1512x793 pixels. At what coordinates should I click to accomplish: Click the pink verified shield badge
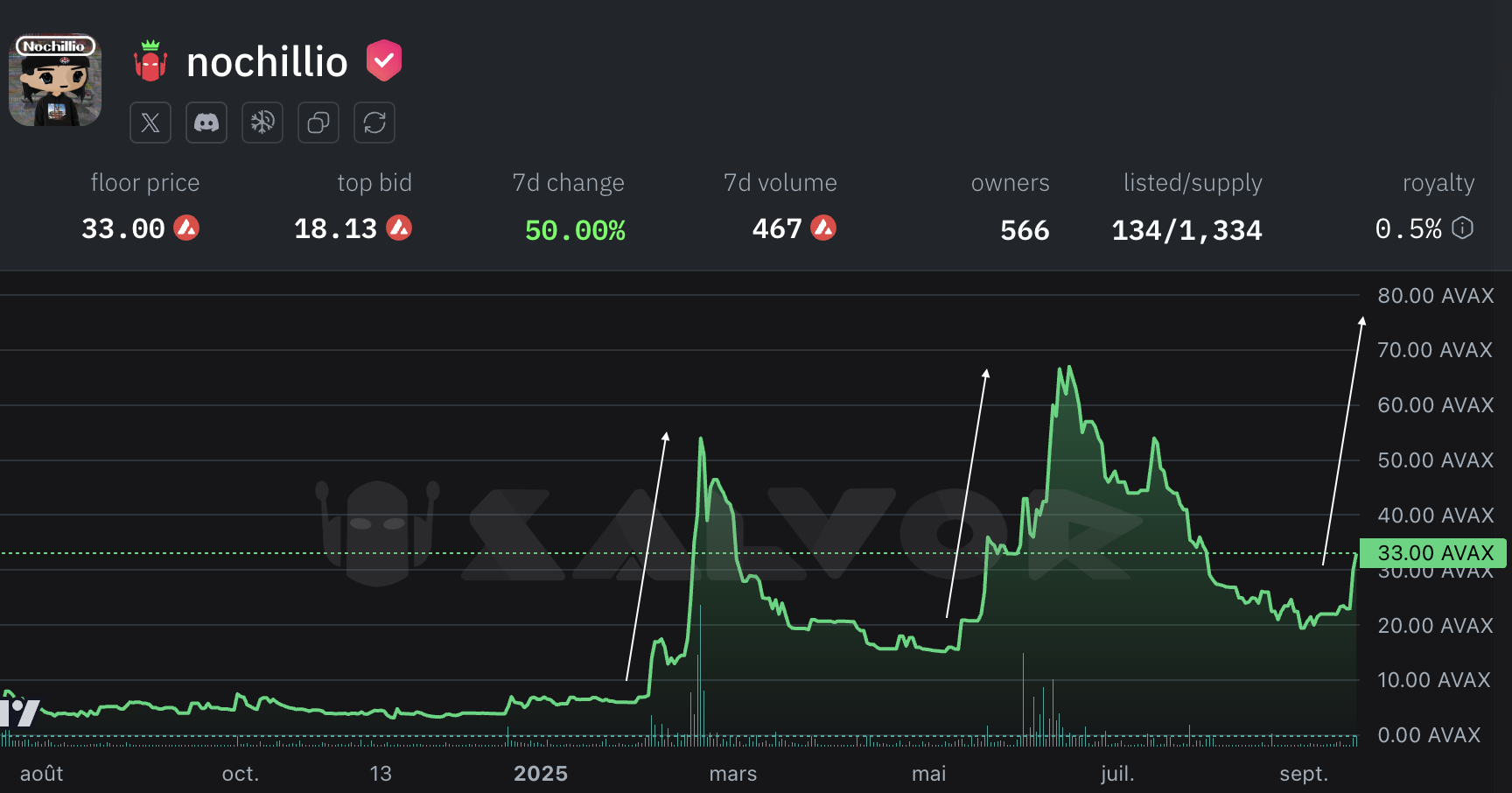383,60
